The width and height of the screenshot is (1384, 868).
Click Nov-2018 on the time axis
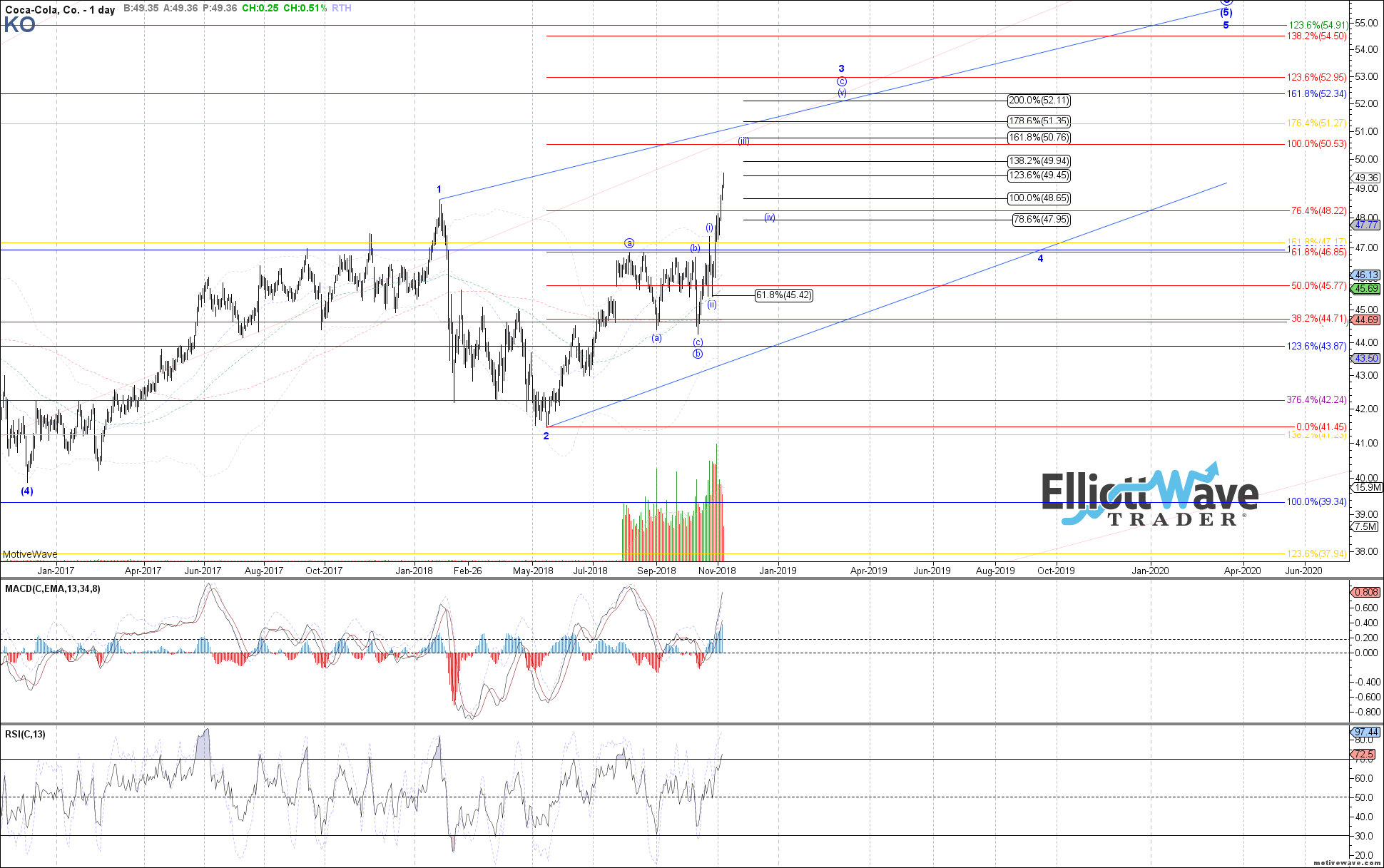[x=717, y=571]
